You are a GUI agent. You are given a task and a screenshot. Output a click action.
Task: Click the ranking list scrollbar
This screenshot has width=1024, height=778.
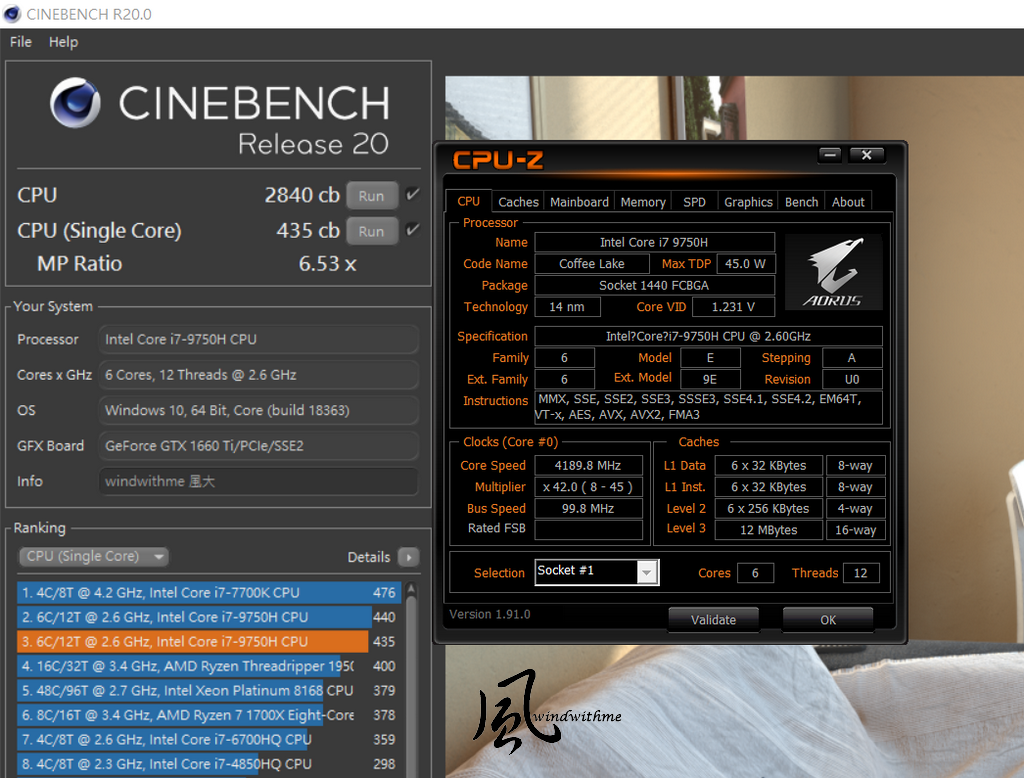[x=411, y=679]
